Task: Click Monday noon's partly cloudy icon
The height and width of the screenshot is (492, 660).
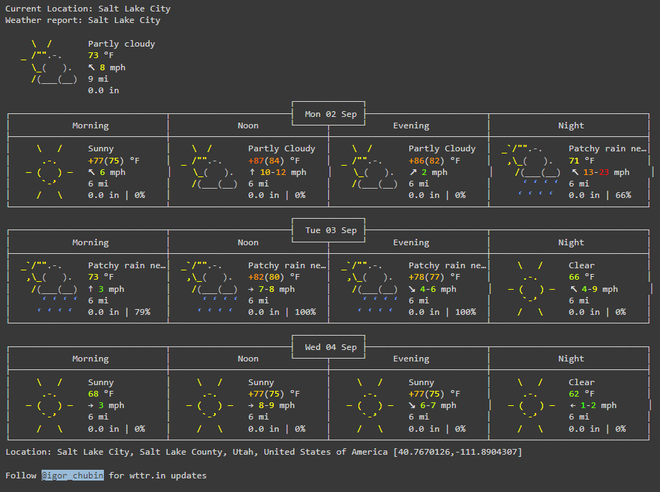Action: (209, 167)
